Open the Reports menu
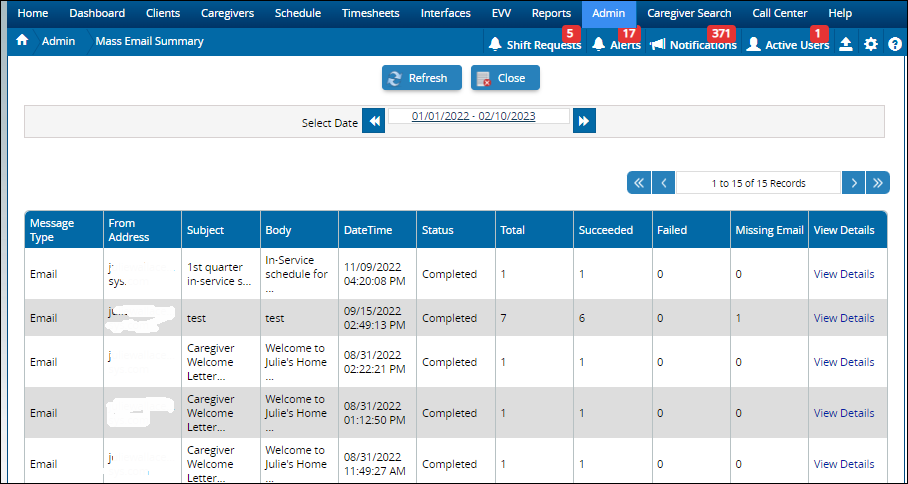Image resolution: width=908 pixels, height=484 pixels. tap(551, 13)
